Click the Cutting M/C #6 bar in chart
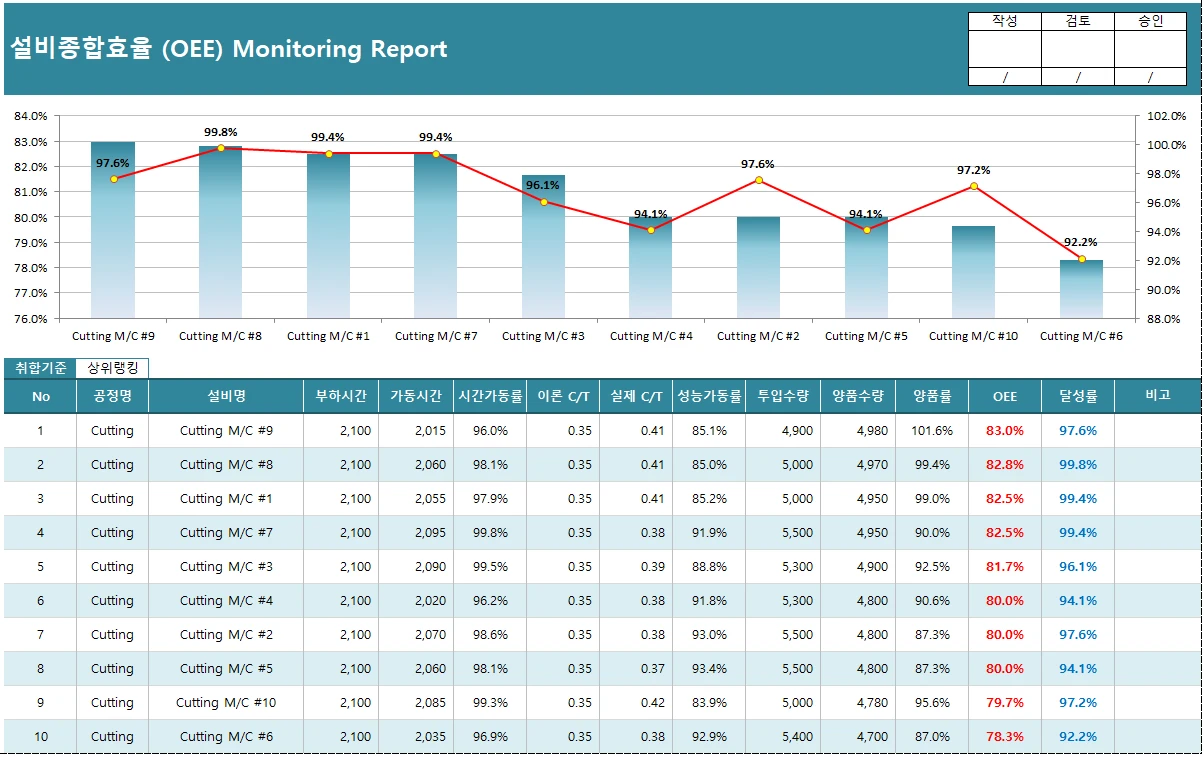The image size is (1204, 757). [x=1081, y=290]
